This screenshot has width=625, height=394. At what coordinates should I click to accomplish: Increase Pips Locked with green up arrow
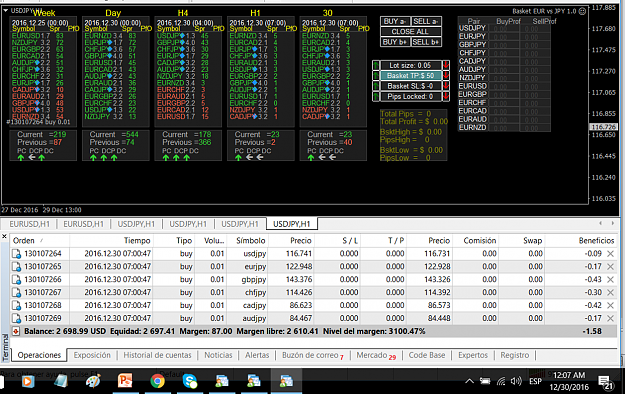click(x=376, y=96)
